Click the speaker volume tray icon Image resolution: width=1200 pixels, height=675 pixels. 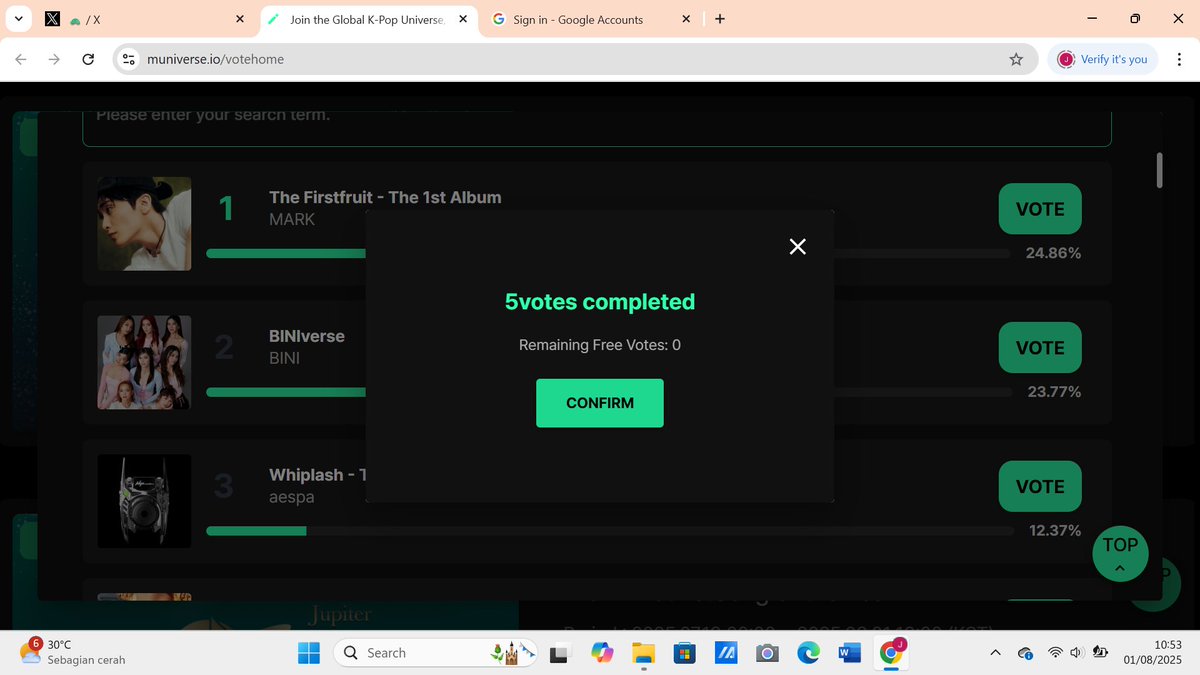click(1076, 653)
